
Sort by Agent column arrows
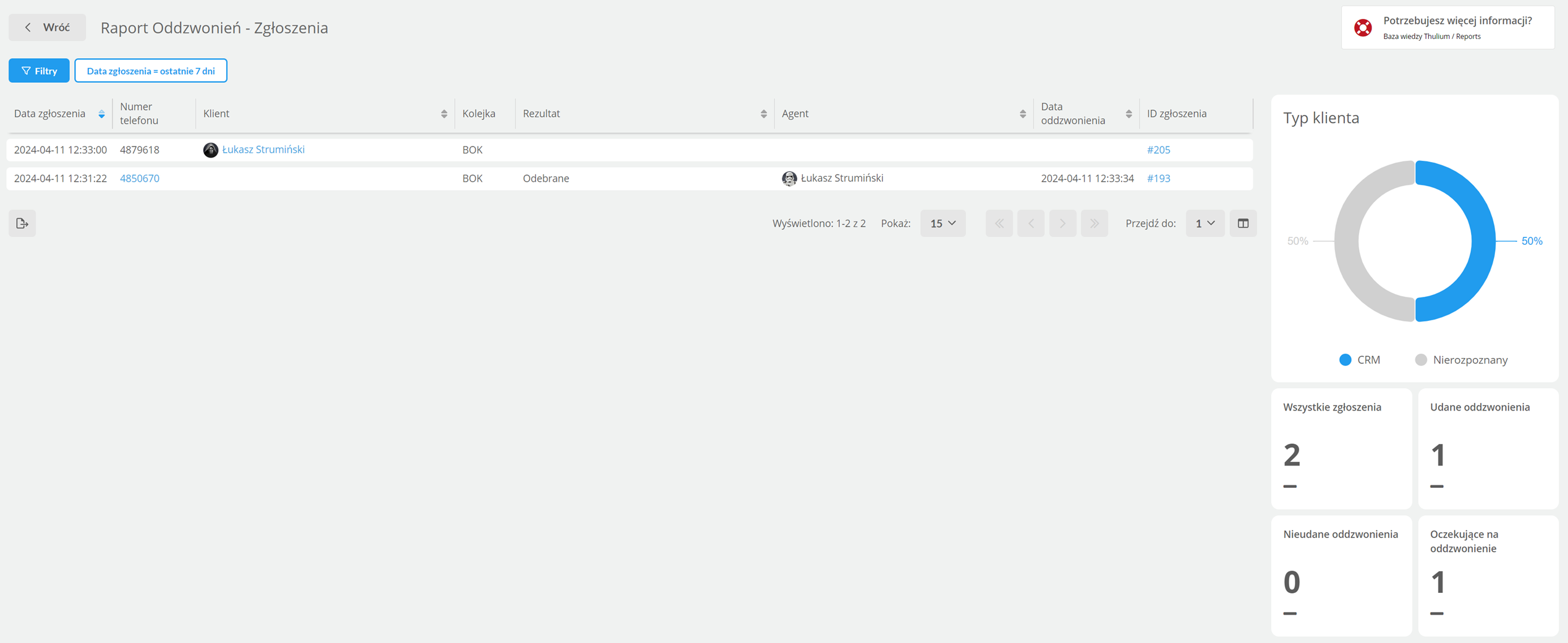(1022, 114)
